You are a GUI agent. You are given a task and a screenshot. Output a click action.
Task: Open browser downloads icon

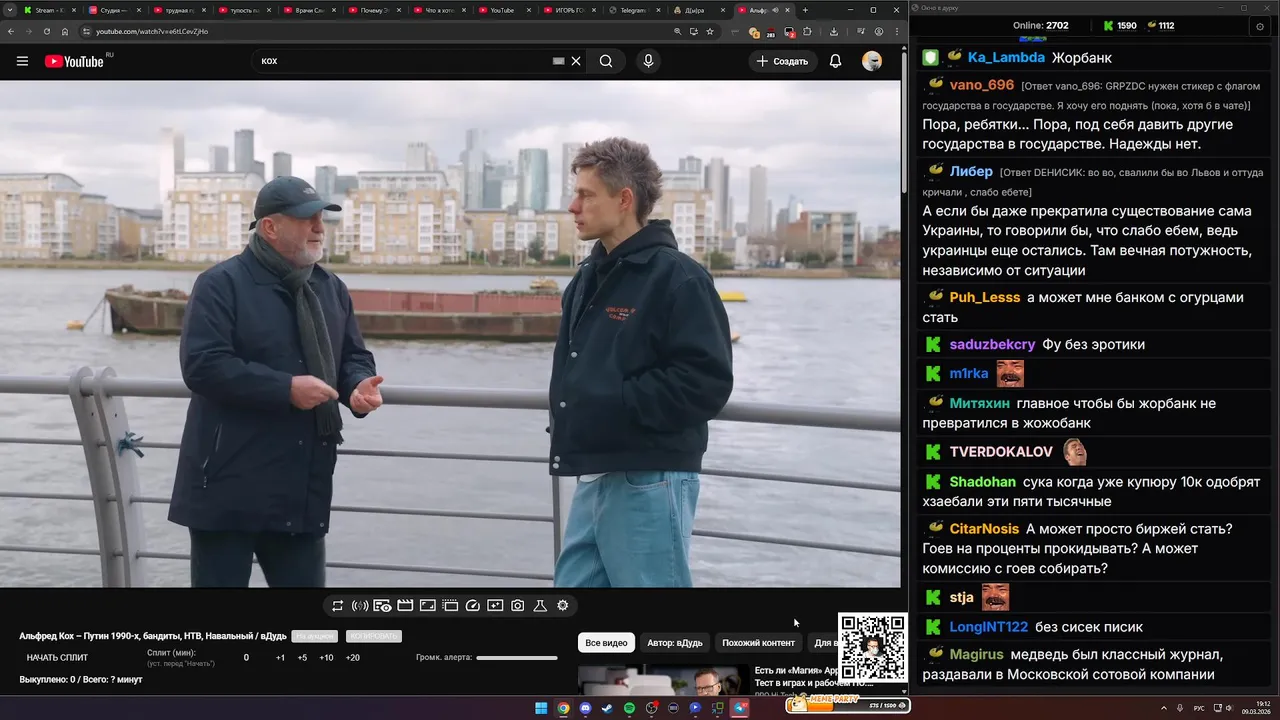pos(834,31)
